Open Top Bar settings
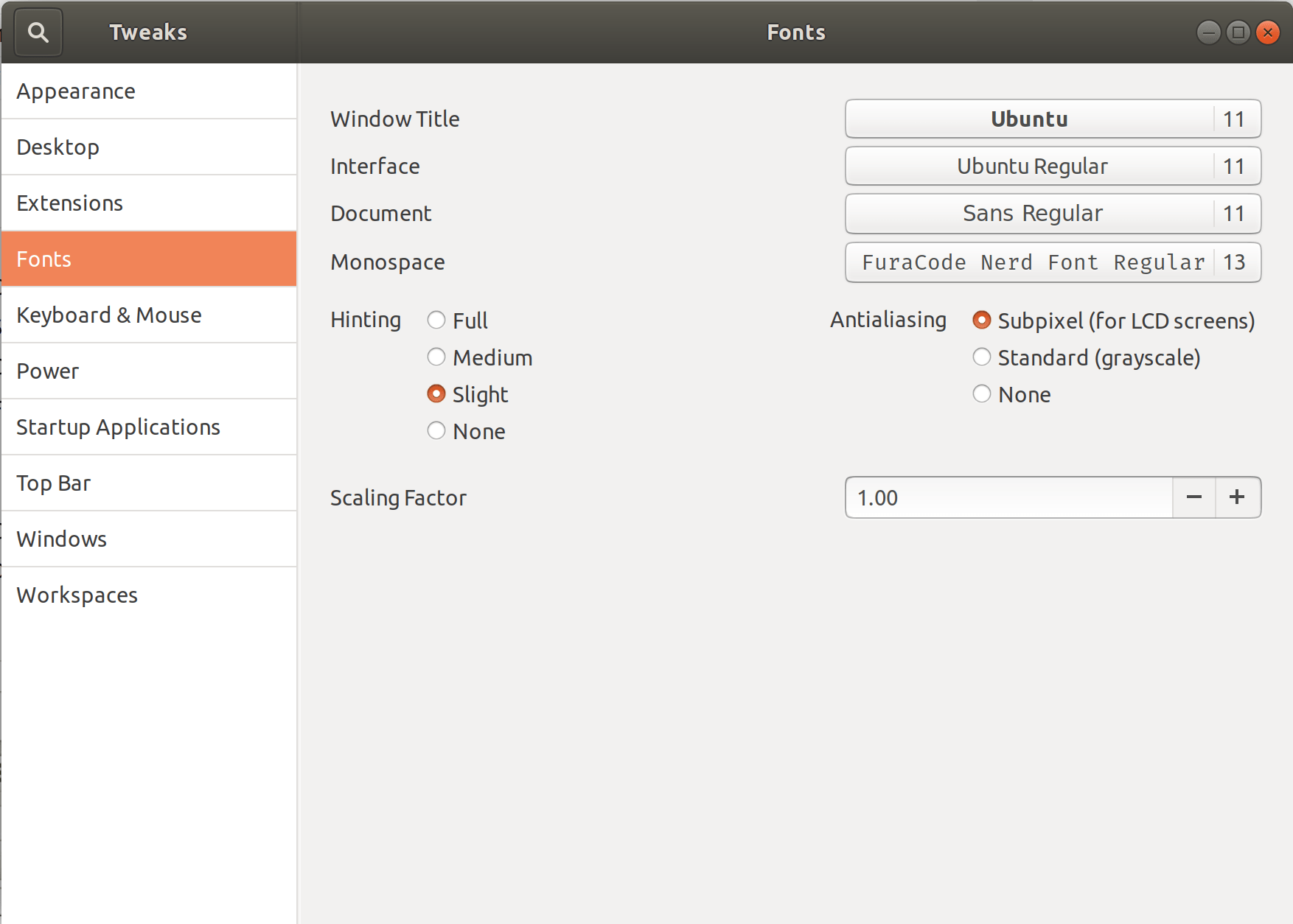Screen dimensions: 1293x924 click(53, 483)
